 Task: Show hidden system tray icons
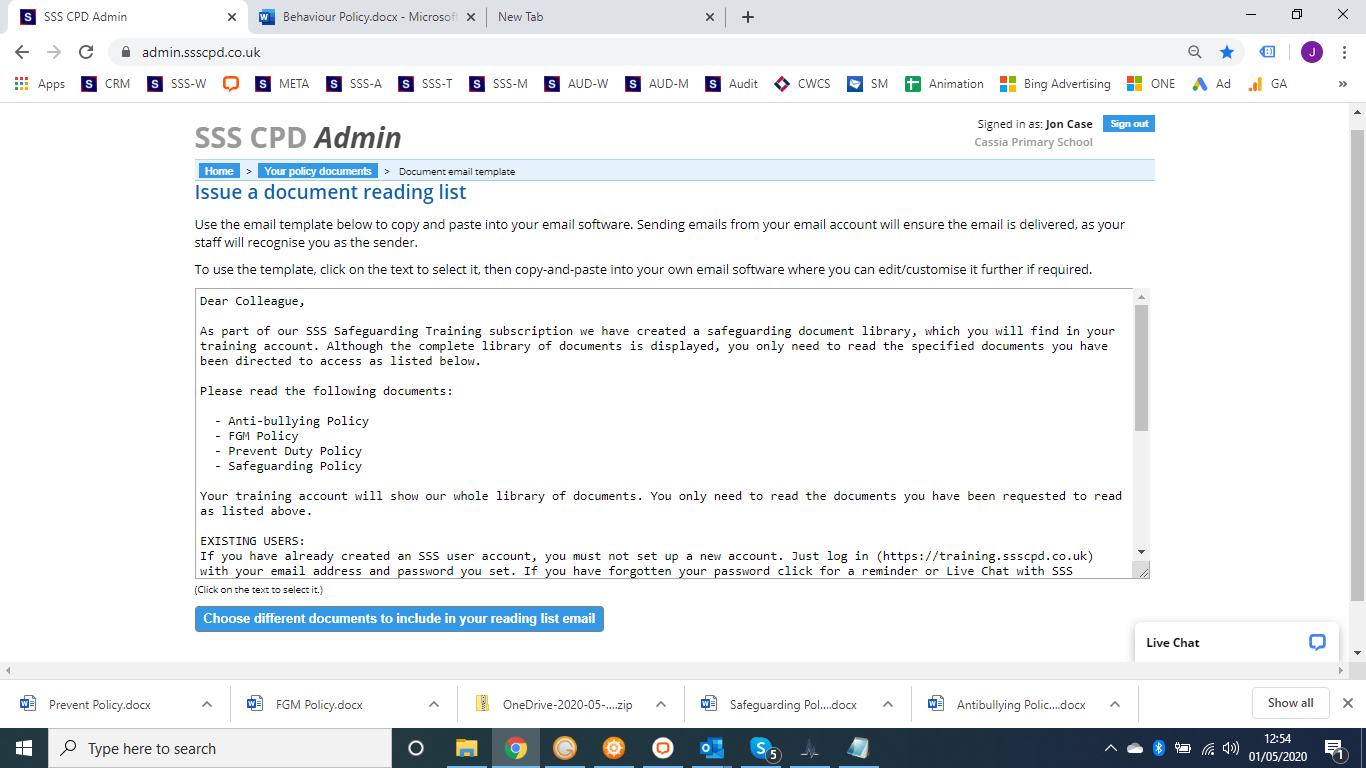pos(1110,748)
